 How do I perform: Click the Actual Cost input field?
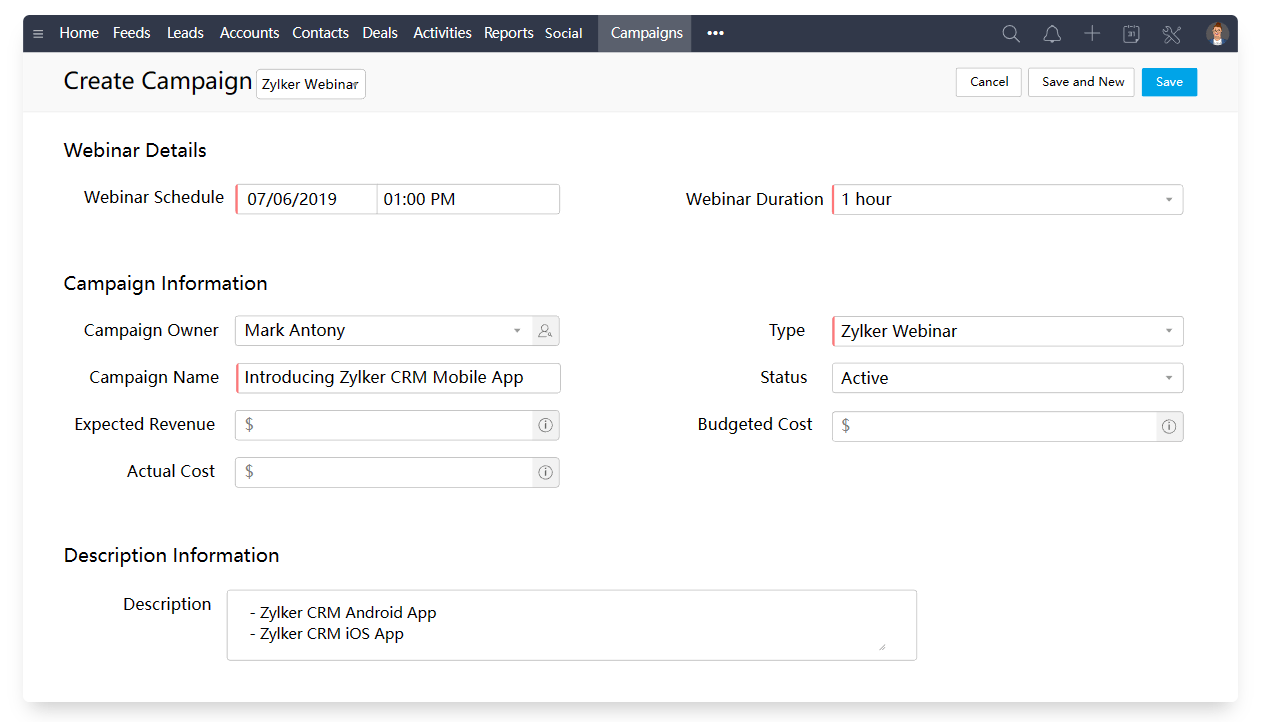point(385,472)
